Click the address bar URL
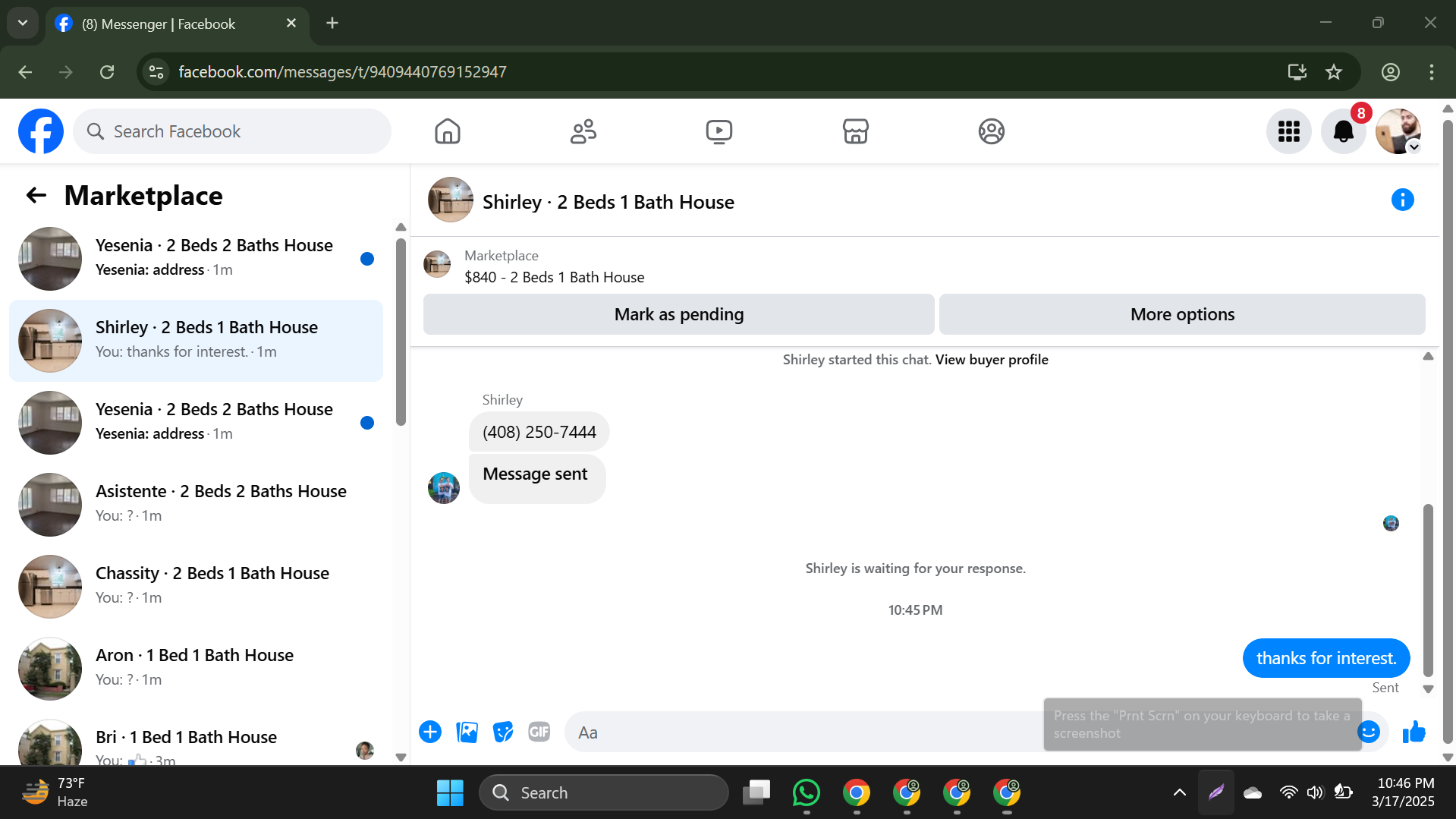 [x=342, y=72]
